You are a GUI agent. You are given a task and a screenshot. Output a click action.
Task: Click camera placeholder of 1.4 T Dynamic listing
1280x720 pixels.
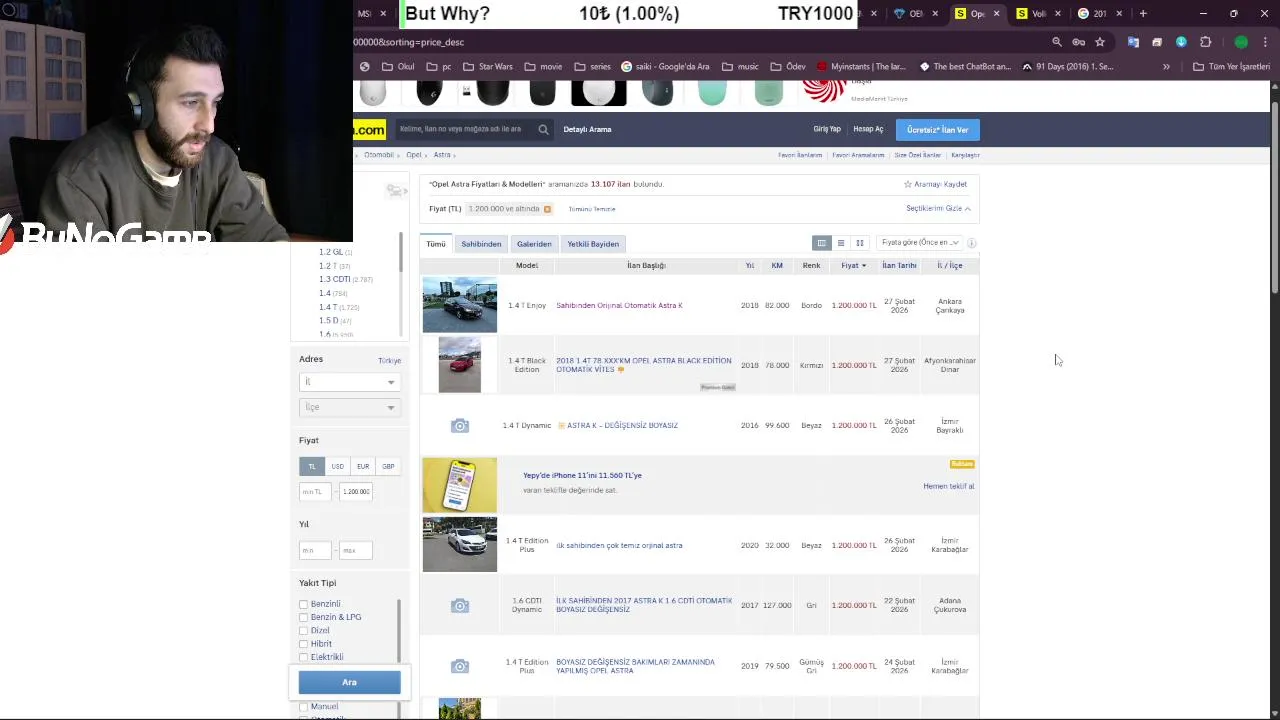click(x=459, y=426)
